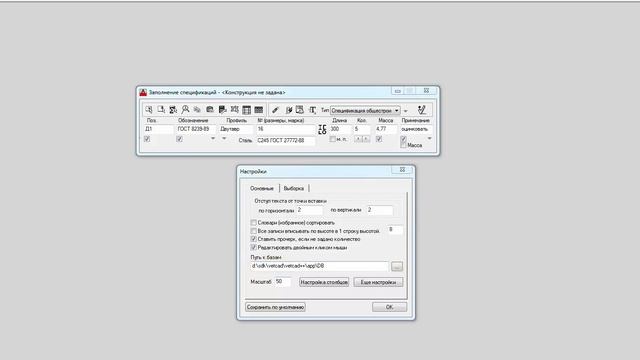Toggle the checkbox under the Поз. field

coord(147,139)
